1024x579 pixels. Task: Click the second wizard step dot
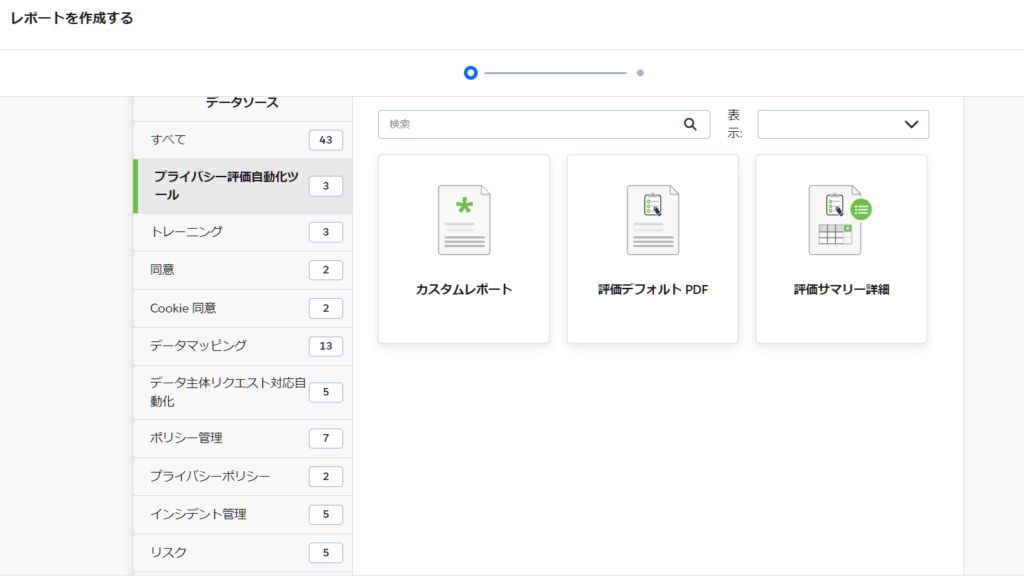point(640,73)
